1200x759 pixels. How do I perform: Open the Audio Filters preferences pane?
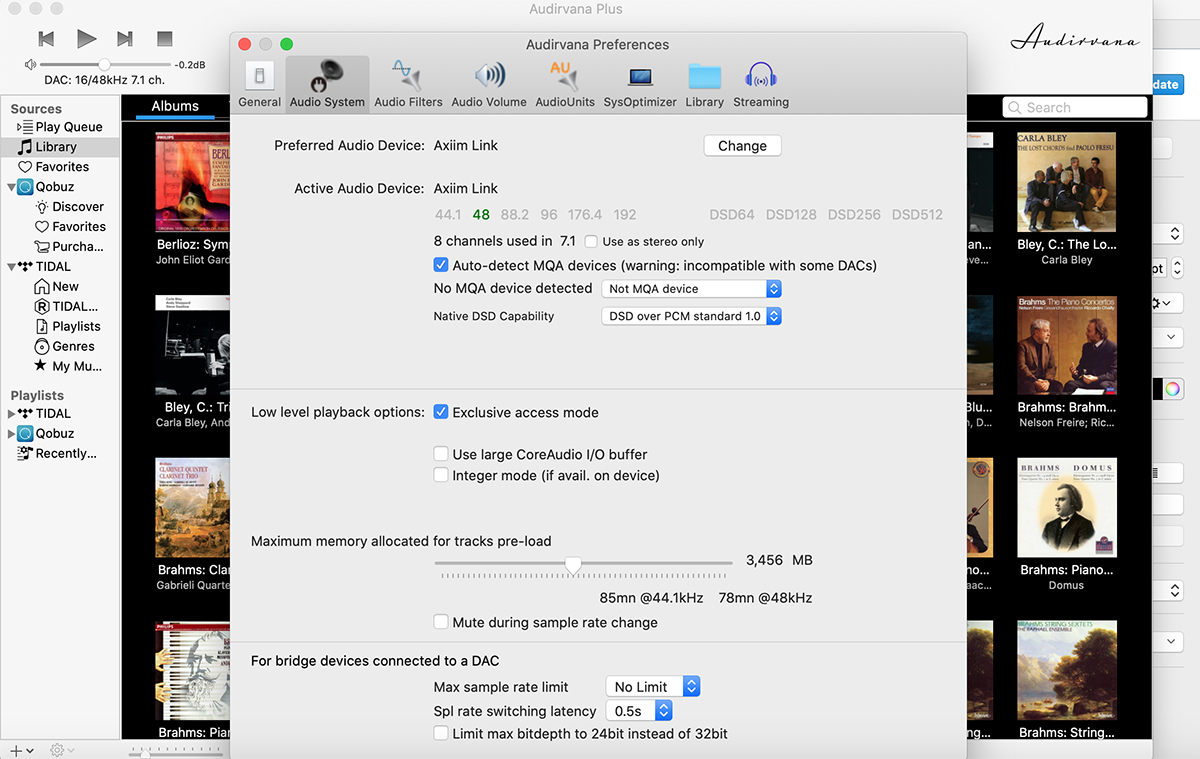pos(408,84)
